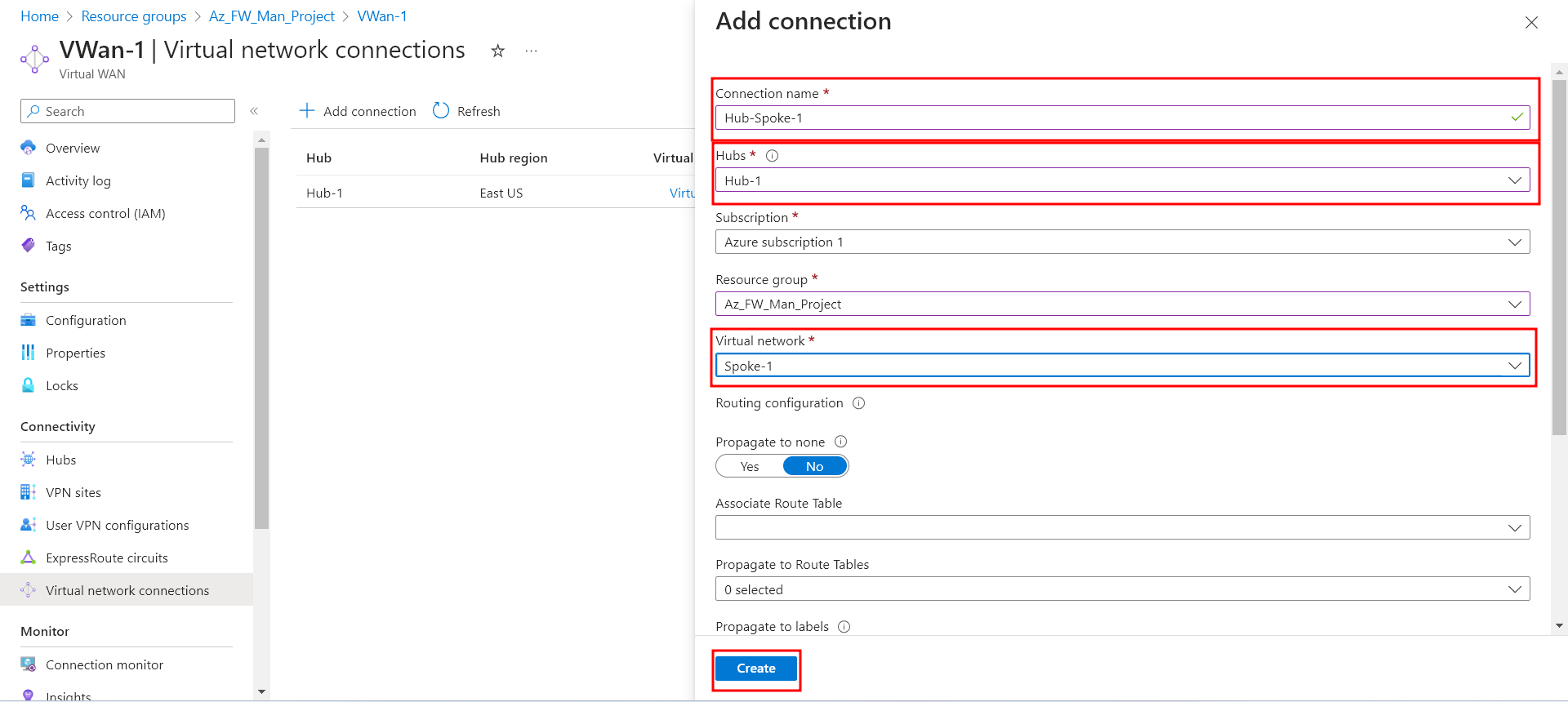Open the more options ellipsis in header
This screenshot has height=702, width=1568.
(531, 51)
